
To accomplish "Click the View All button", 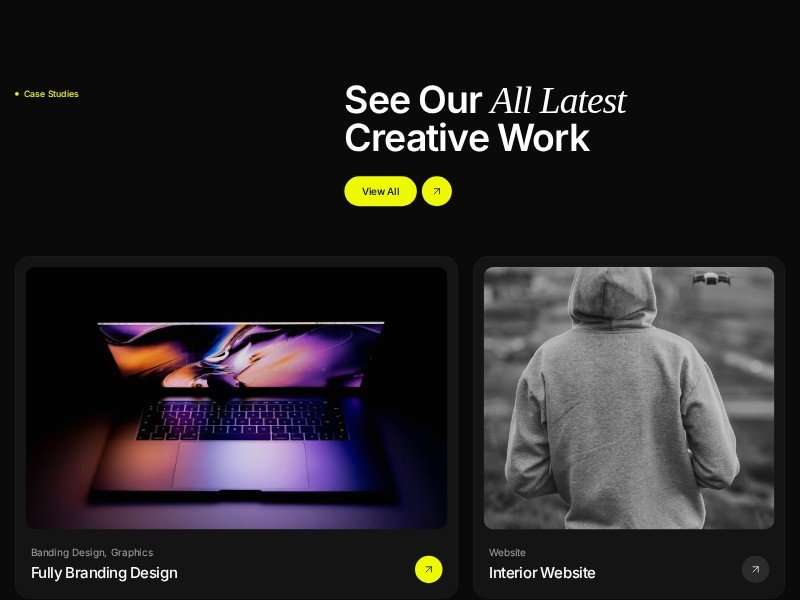I will [380, 191].
